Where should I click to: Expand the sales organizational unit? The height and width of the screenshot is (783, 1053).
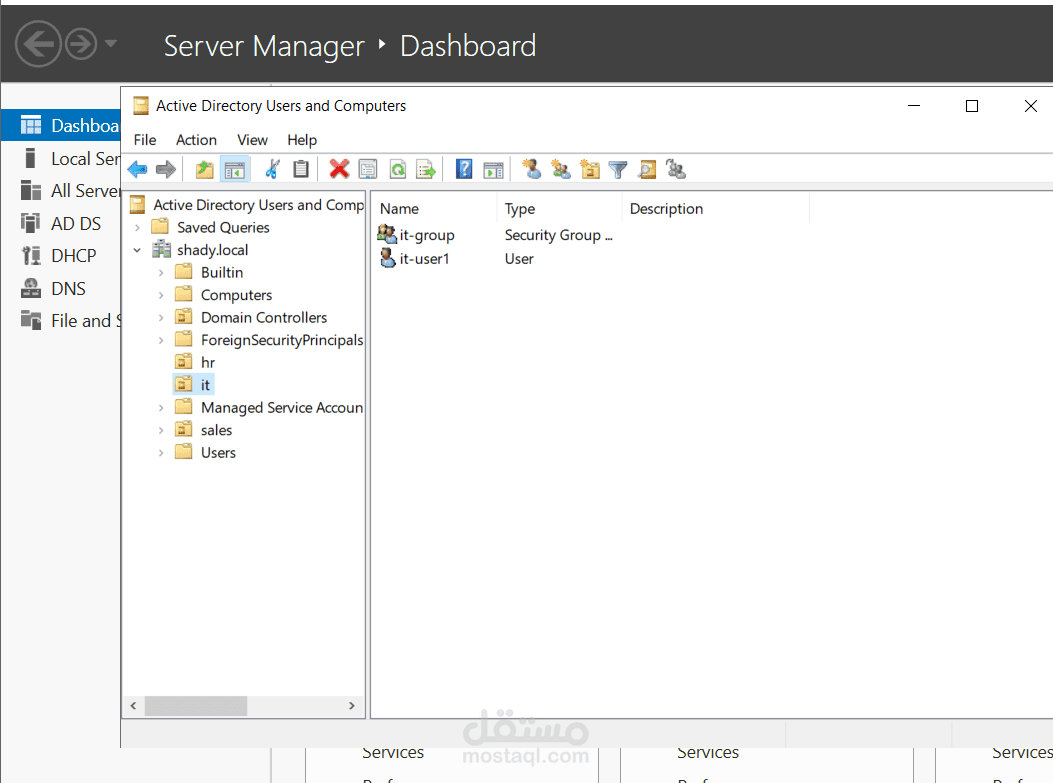[161, 430]
